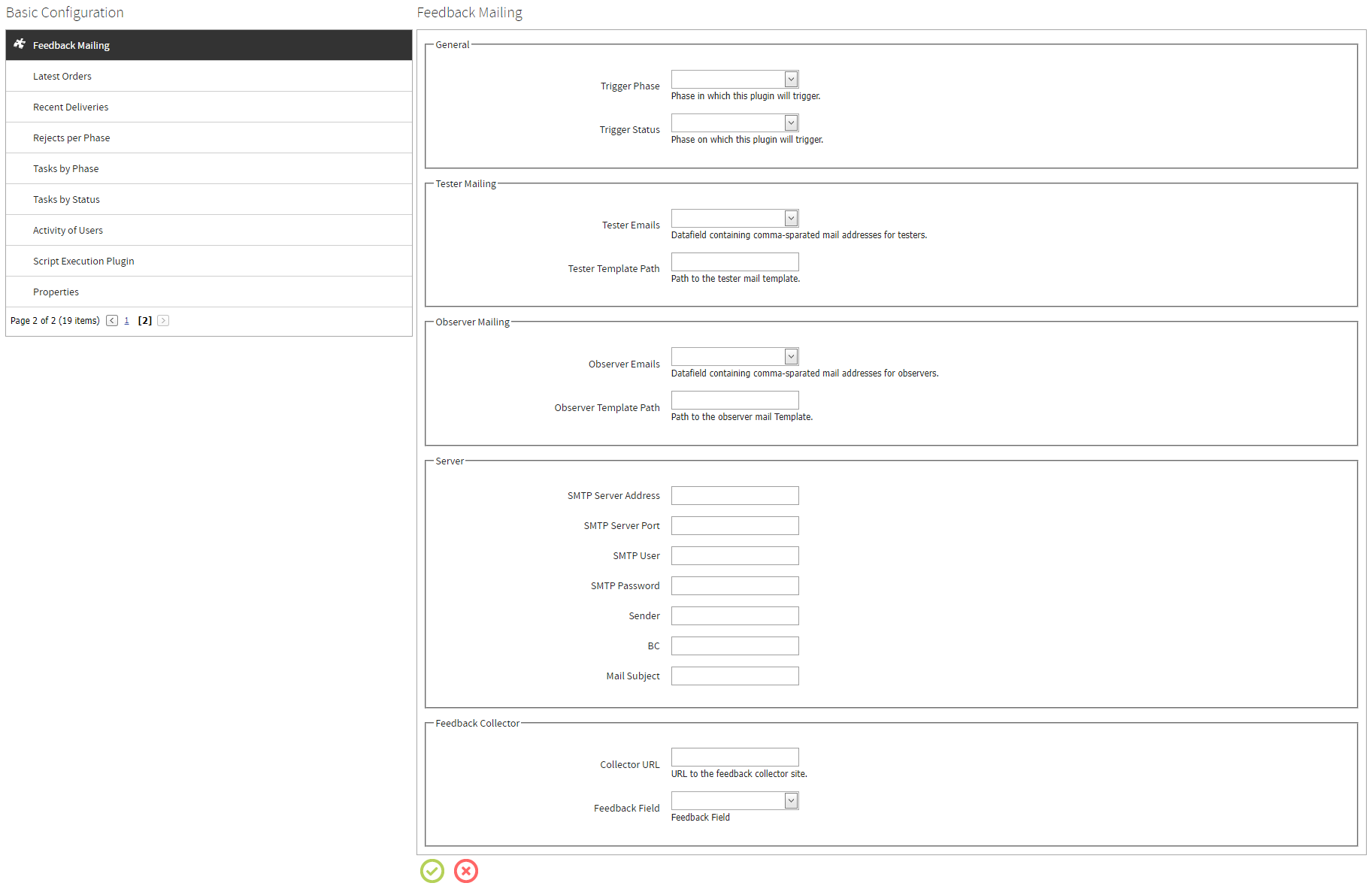Click the green confirm checkmark icon
1372x889 pixels.
(x=432, y=871)
